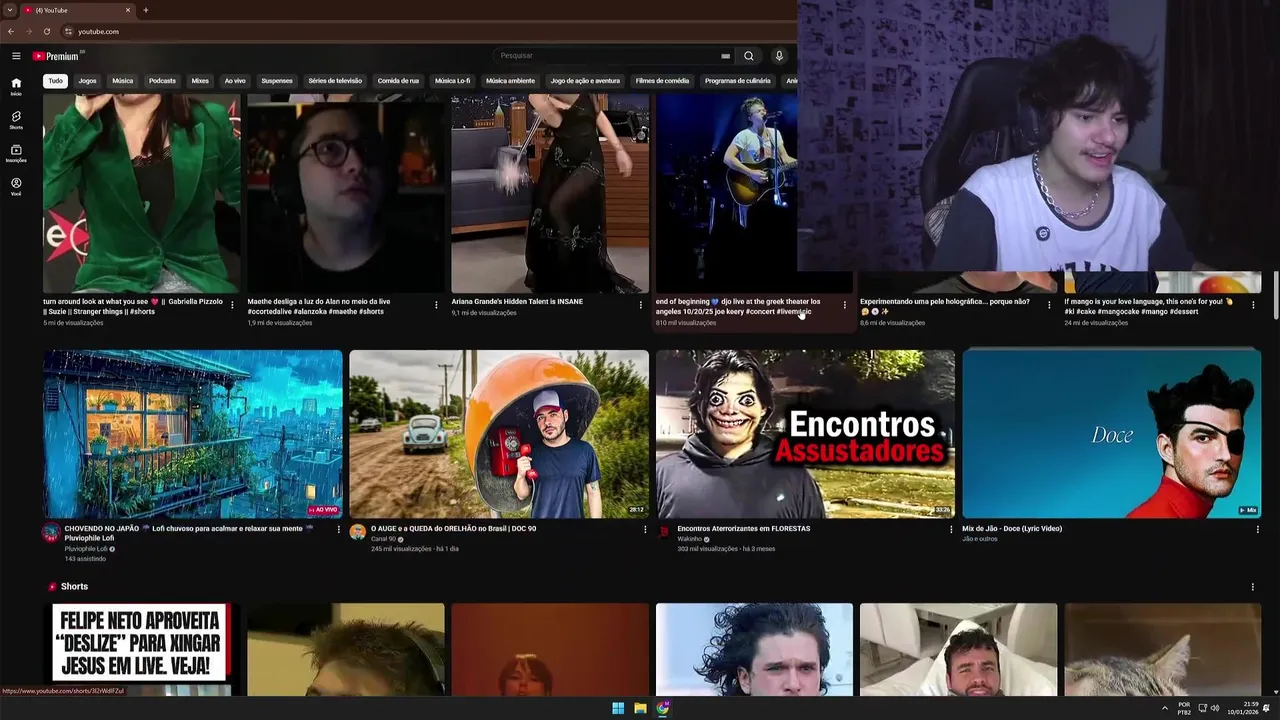Open the hamburger guide menu
This screenshot has height=720, width=1280.
(16, 56)
